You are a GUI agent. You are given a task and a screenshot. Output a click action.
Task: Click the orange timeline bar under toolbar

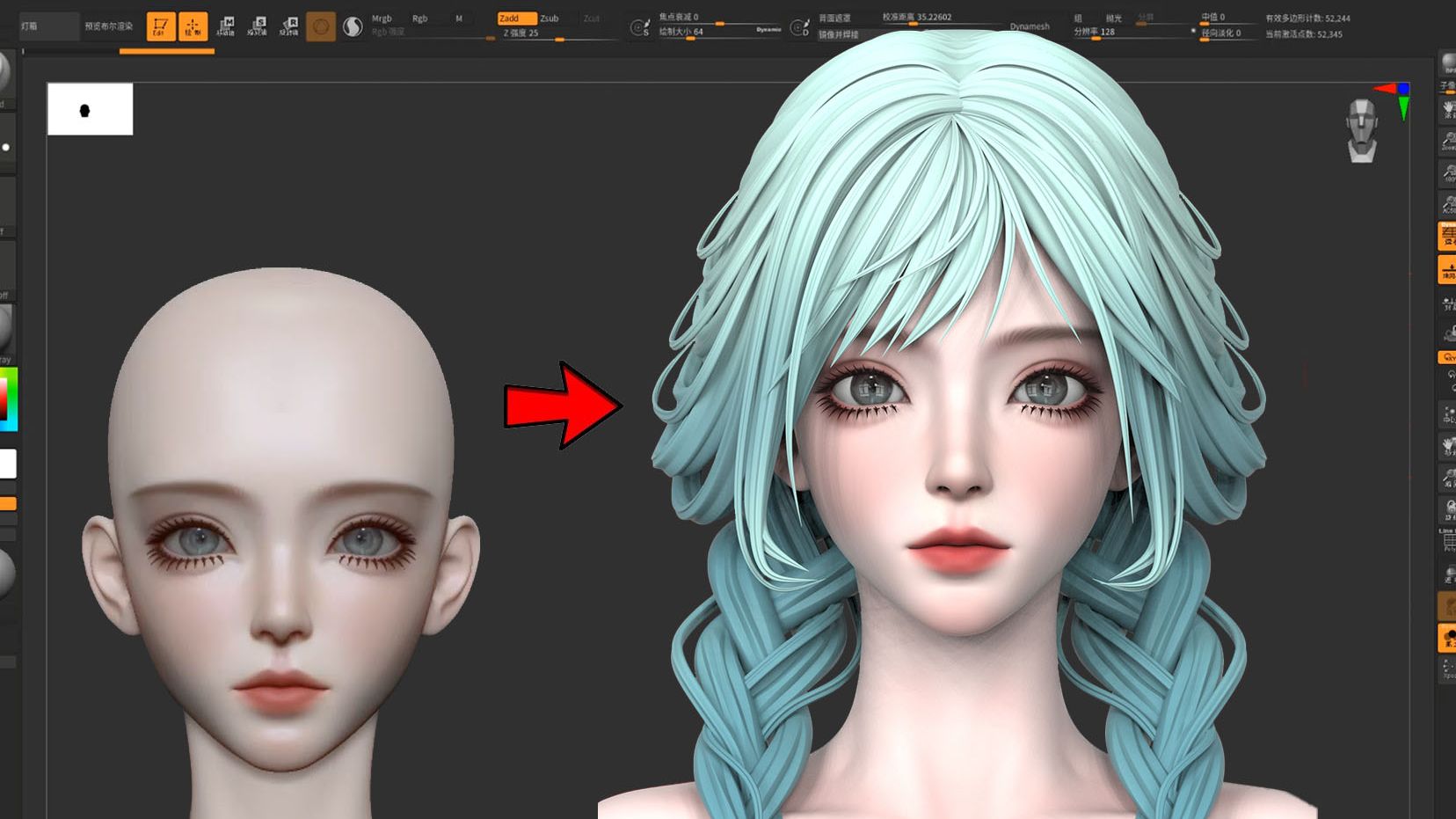167,51
